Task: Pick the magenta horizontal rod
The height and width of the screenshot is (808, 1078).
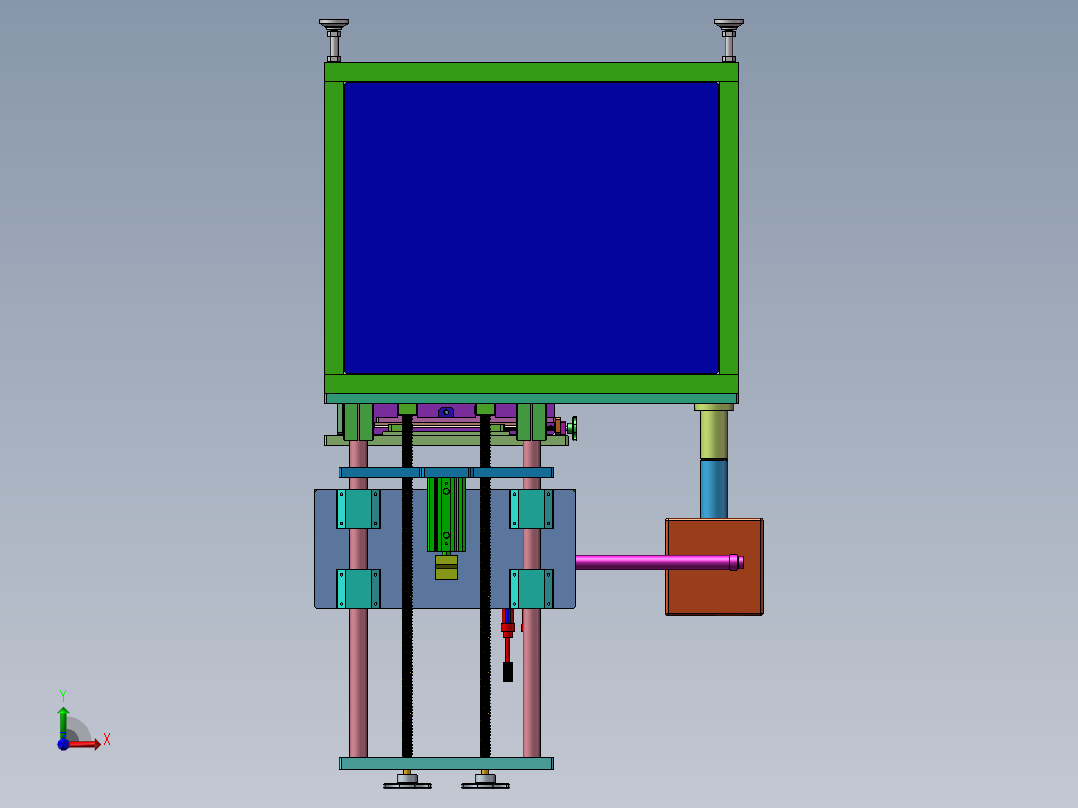Action: coord(650,562)
